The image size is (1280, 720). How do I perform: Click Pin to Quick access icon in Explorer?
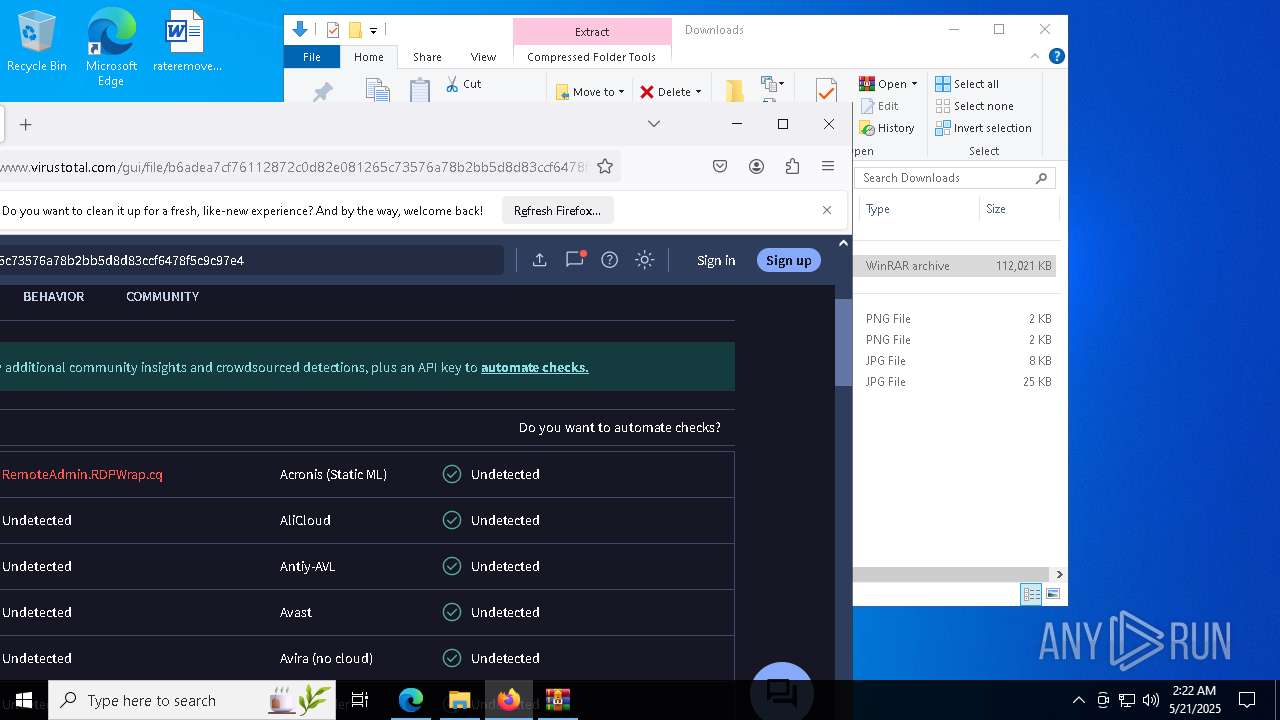click(x=322, y=92)
